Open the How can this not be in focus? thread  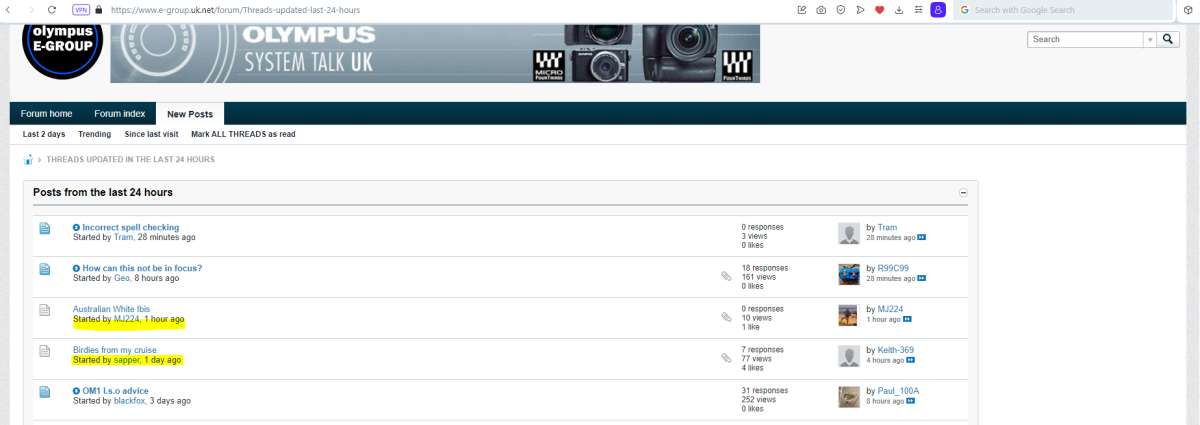point(142,268)
